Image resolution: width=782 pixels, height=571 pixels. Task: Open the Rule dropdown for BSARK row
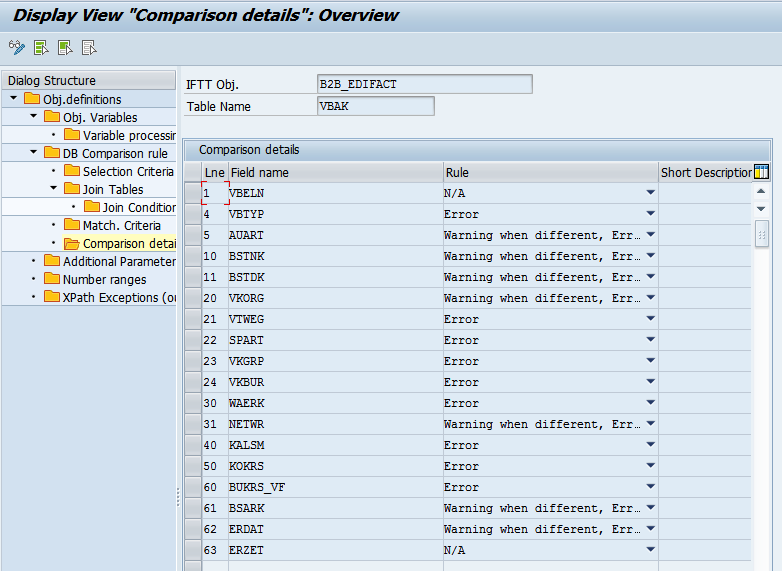click(x=650, y=508)
